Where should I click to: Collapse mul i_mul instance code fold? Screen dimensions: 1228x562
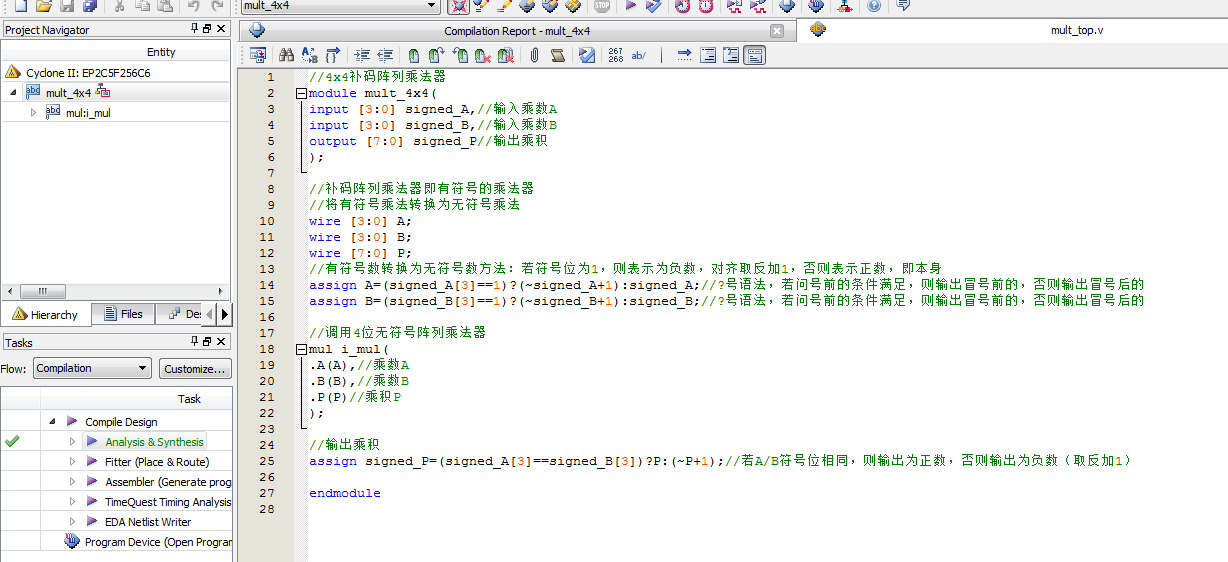tap(301, 349)
